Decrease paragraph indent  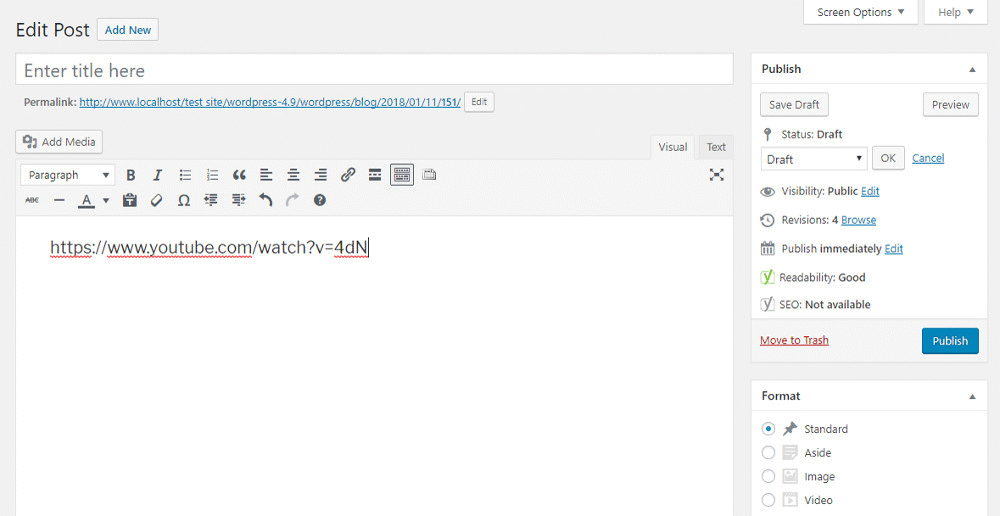coord(211,200)
